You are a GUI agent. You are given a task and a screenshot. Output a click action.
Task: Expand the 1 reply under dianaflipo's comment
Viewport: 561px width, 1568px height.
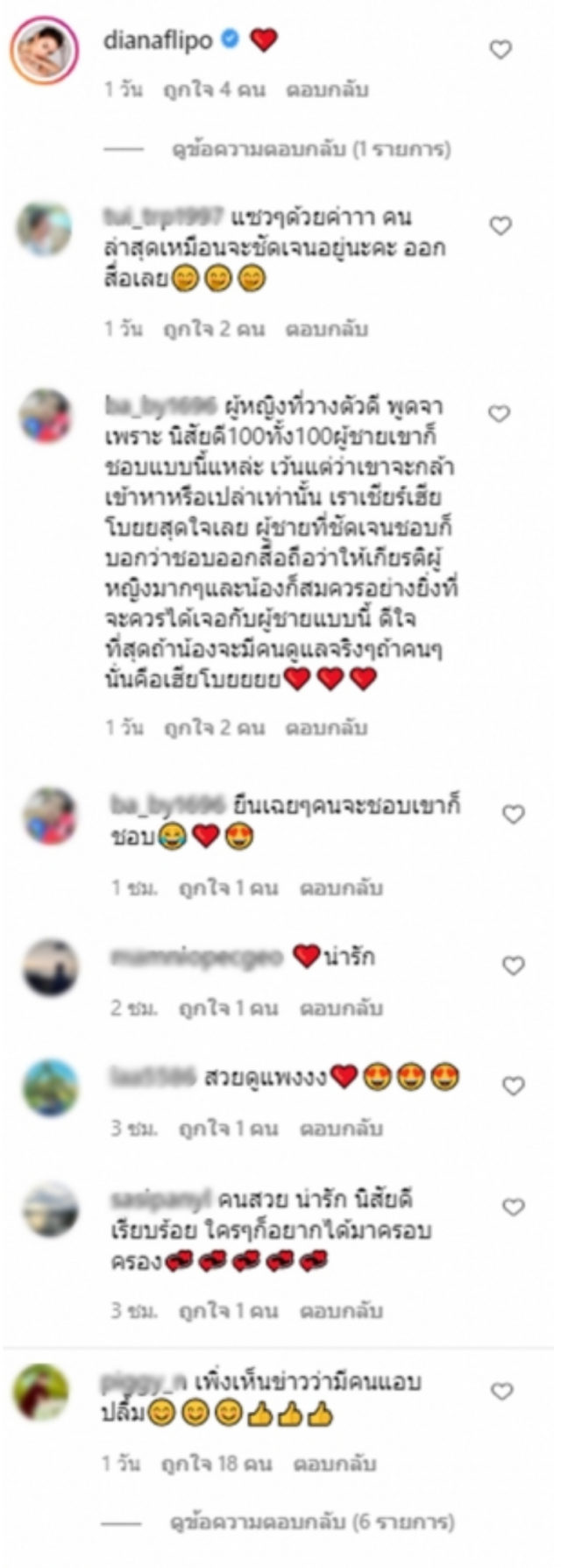click(x=311, y=149)
